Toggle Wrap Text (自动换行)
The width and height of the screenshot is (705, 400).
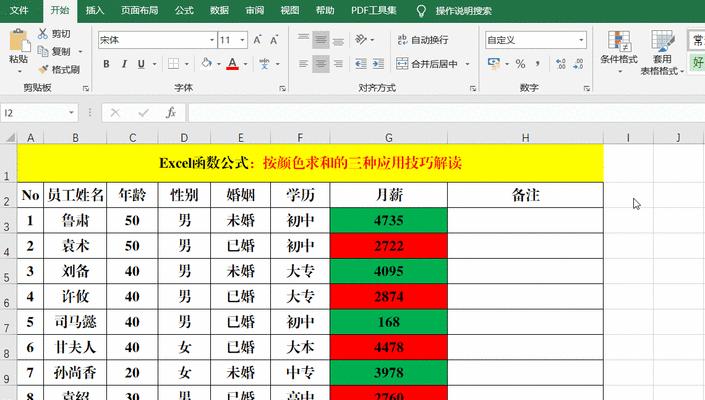coord(423,40)
